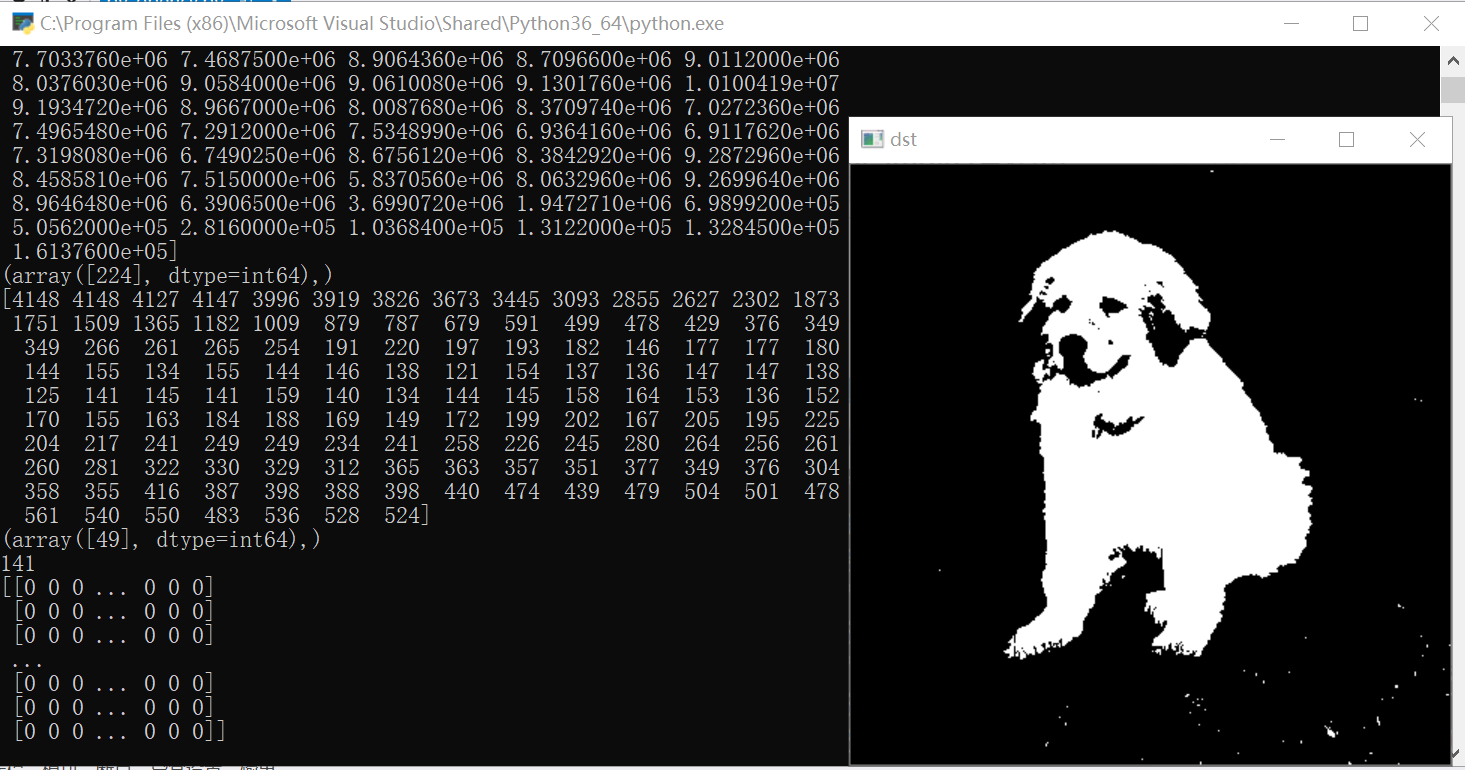Click histogram count 1509 in the array
Viewport: 1465px width, 770px height.
click(x=96, y=323)
